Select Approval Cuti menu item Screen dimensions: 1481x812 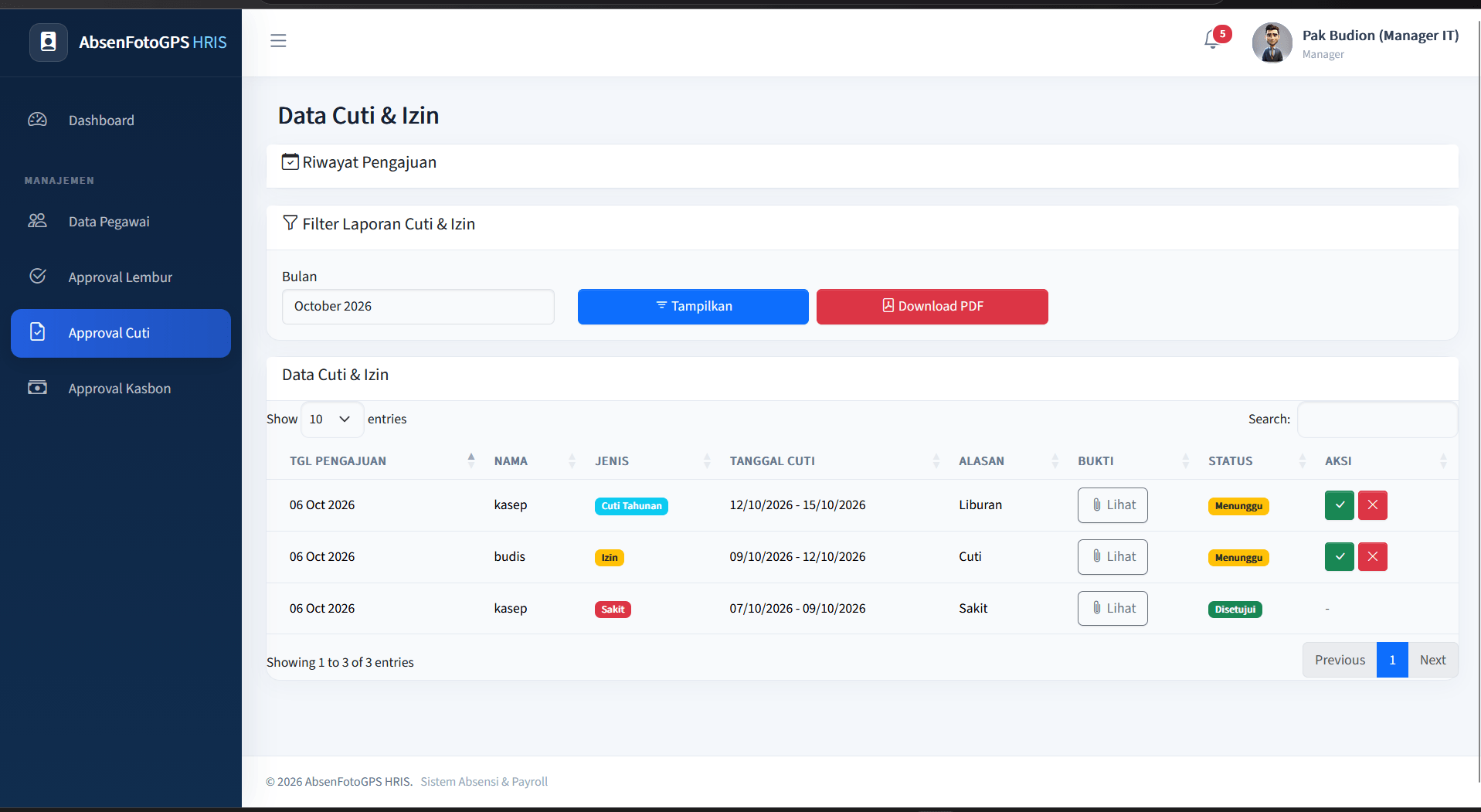(121, 333)
